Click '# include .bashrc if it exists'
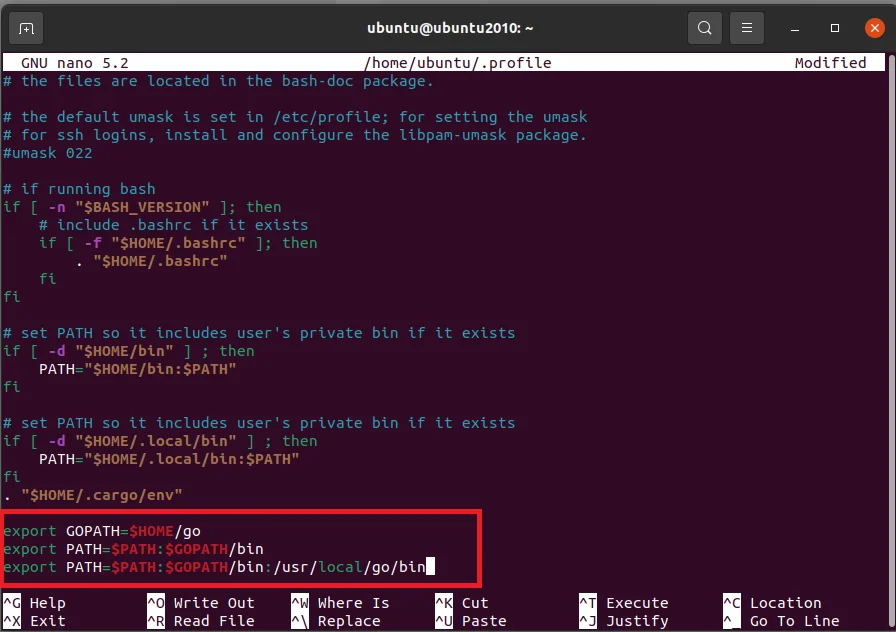Screen dimensions: 896x632 pyautogui.click(x=174, y=225)
